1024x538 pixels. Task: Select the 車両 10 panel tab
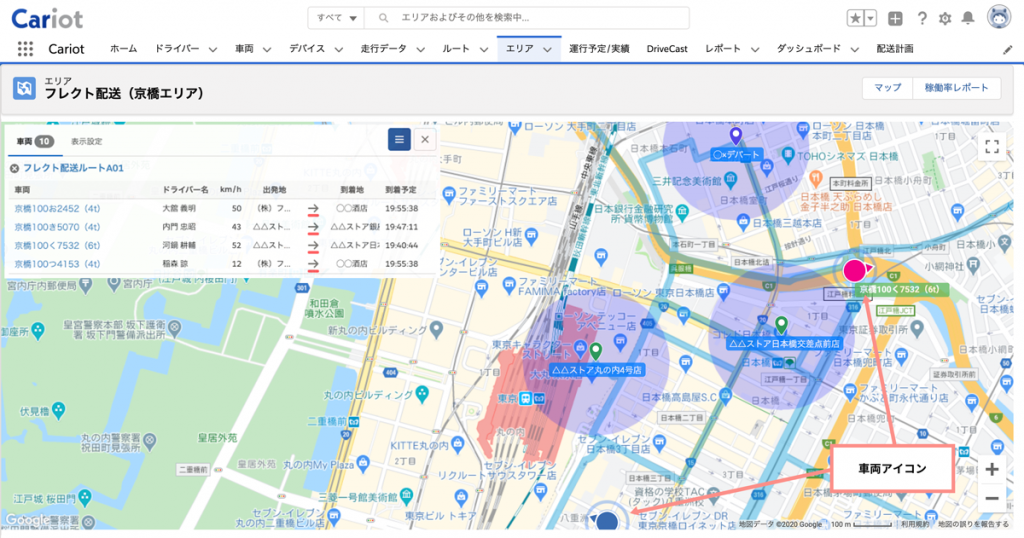click(x=35, y=142)
